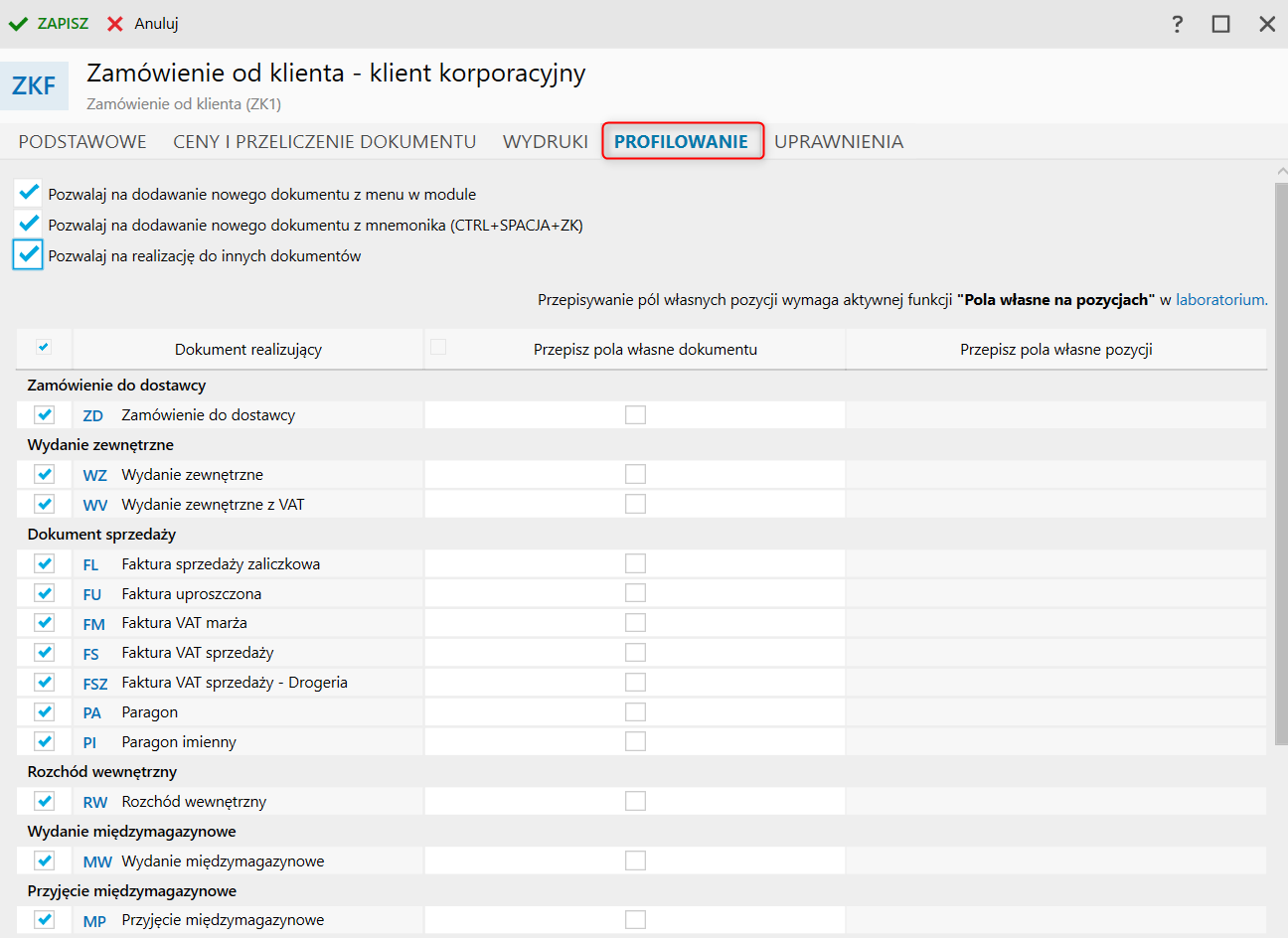Enable Przepisz pola własne for WZ row

click(635, 474)
